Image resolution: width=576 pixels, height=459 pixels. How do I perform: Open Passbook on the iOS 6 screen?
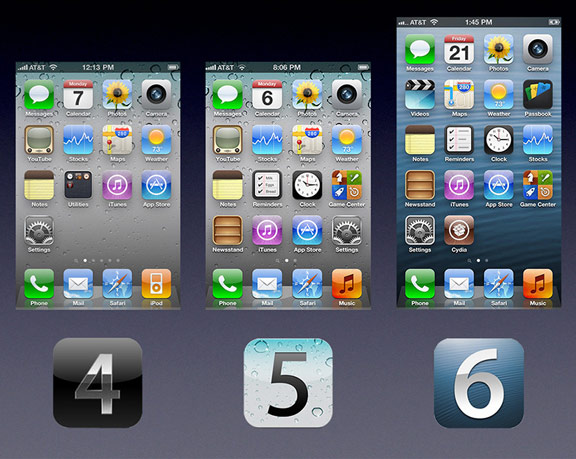click(537, 94)
